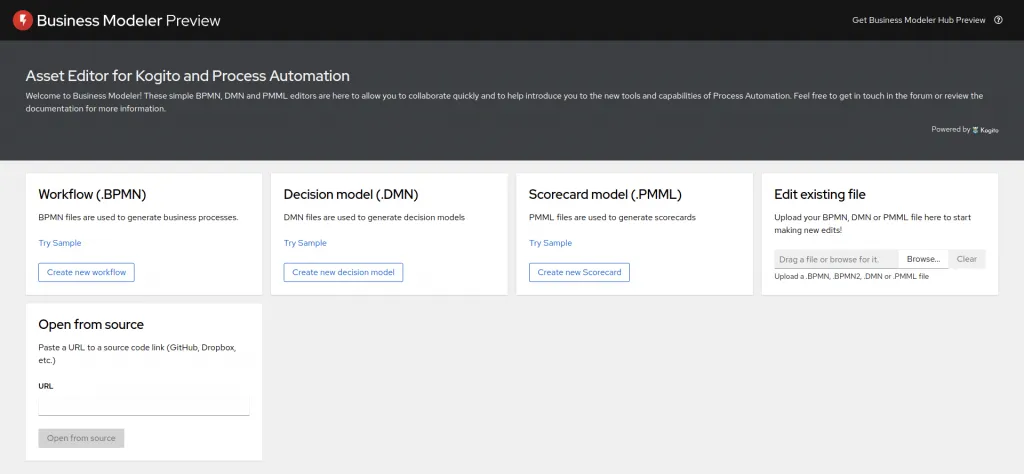
Task: Open Get Business Modeler Hub Preview link
Action: (x=919, y=20)
